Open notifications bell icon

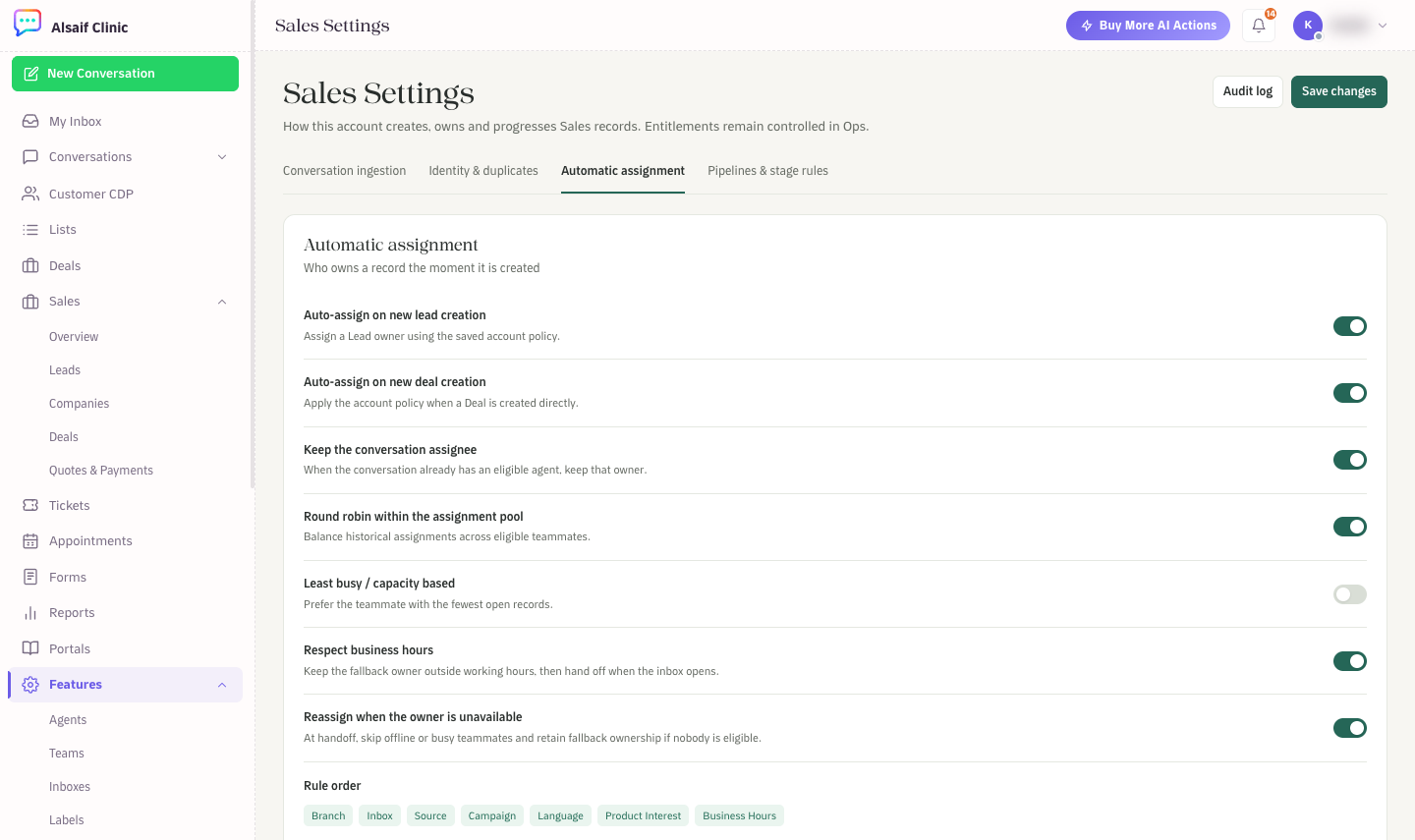tap(1259, 26)
